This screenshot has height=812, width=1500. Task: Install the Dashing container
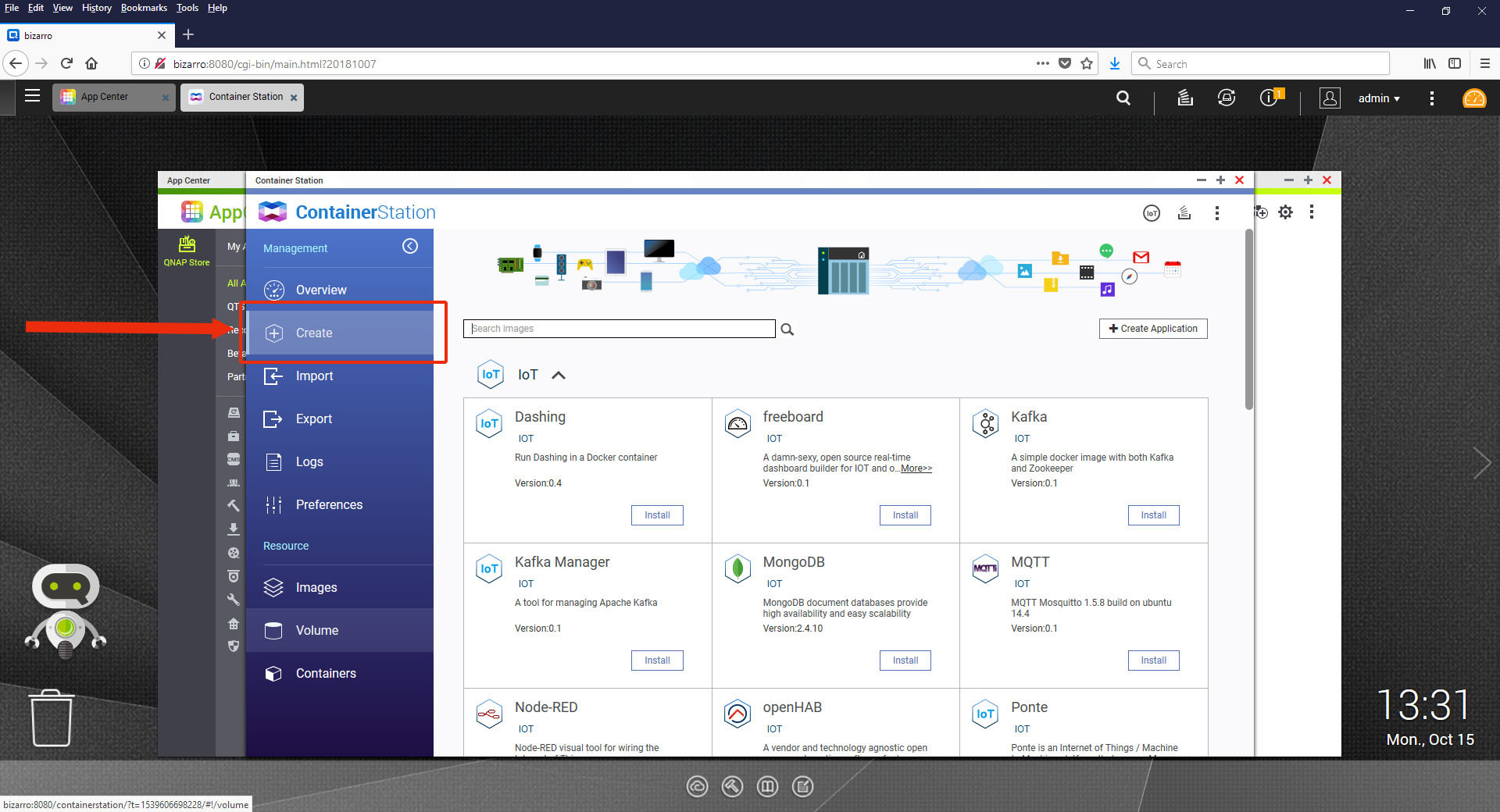(657, 515)
